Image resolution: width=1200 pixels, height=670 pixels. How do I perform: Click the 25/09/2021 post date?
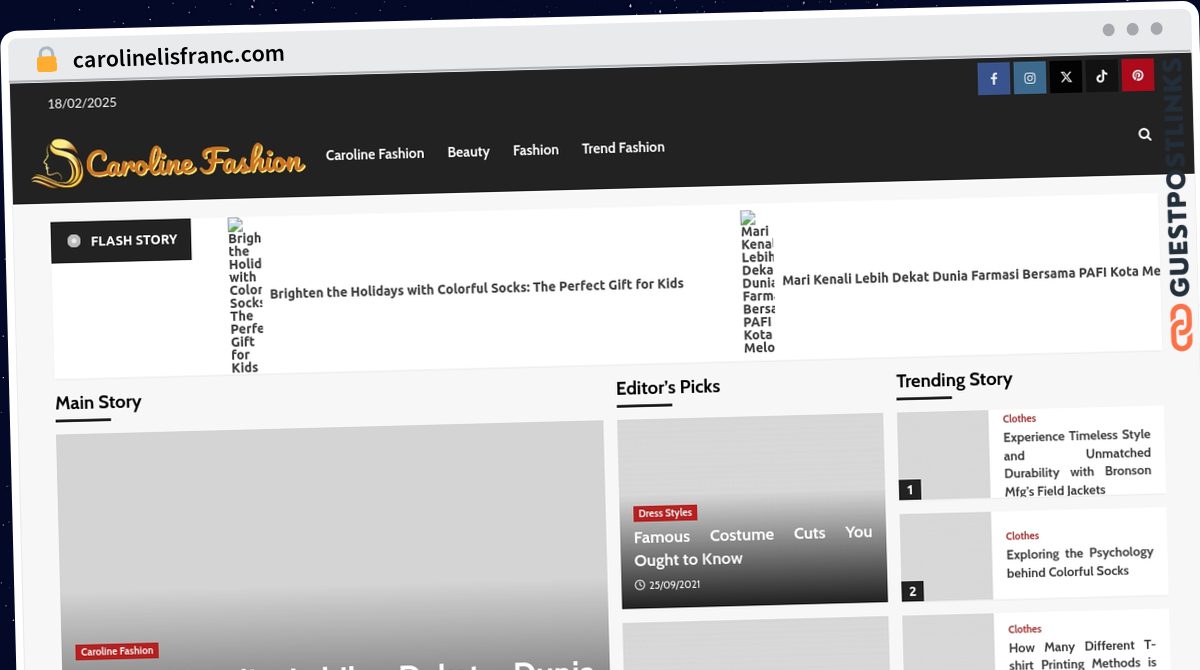667,585
